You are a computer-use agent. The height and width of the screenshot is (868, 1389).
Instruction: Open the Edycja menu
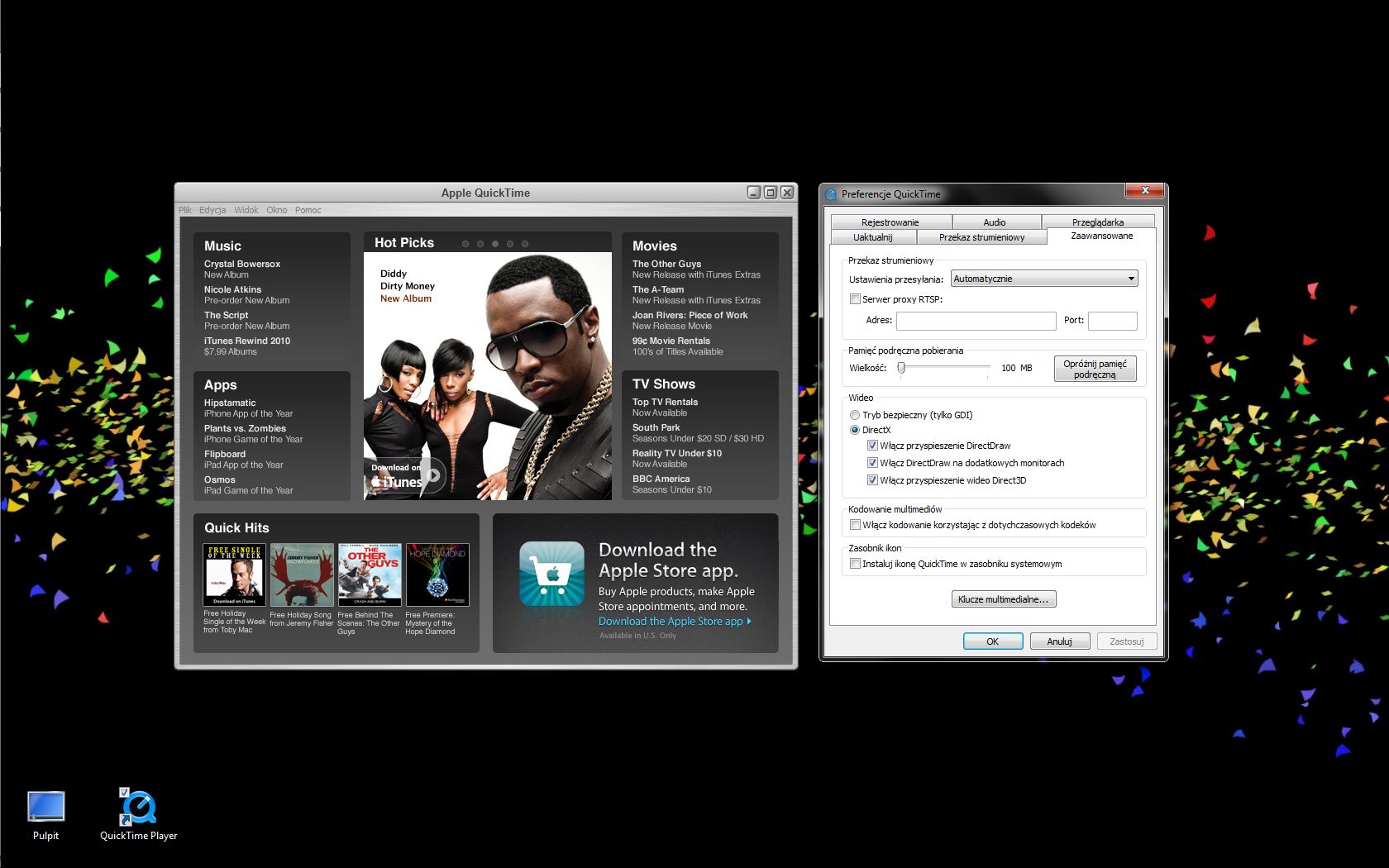tap(212, 210)
